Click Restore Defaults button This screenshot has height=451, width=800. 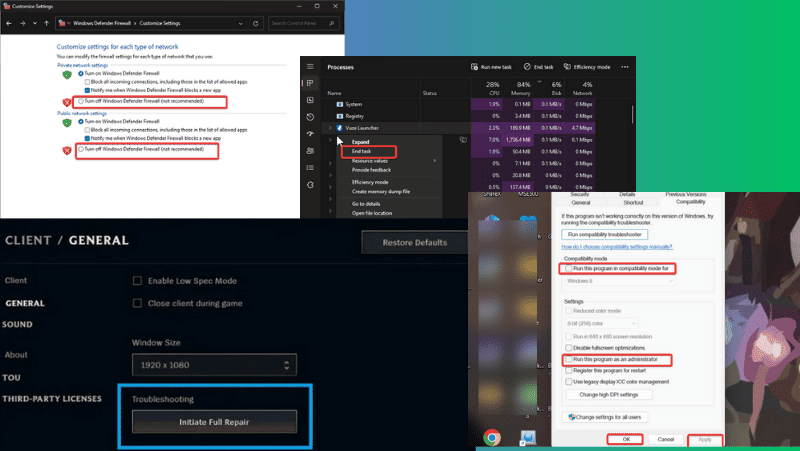[414, 242]
